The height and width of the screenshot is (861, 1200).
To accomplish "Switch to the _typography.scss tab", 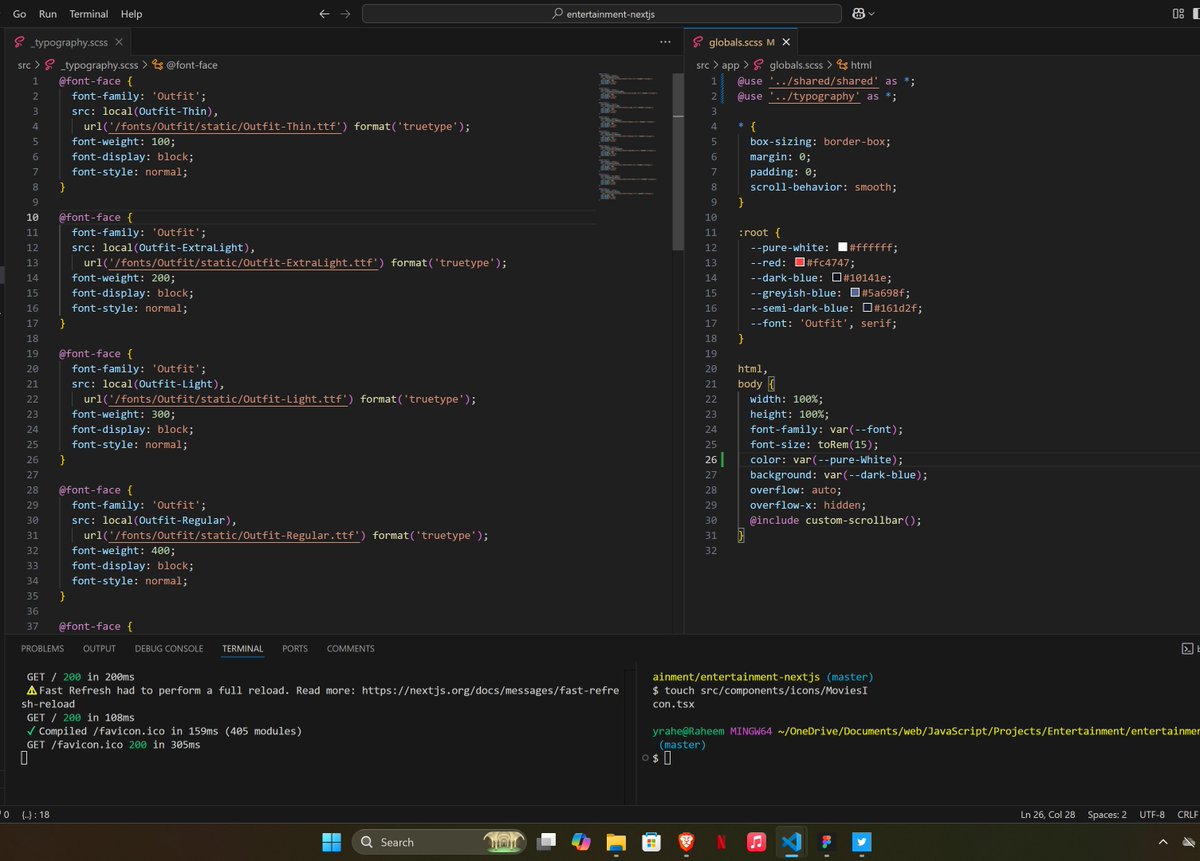I will 71,42.
